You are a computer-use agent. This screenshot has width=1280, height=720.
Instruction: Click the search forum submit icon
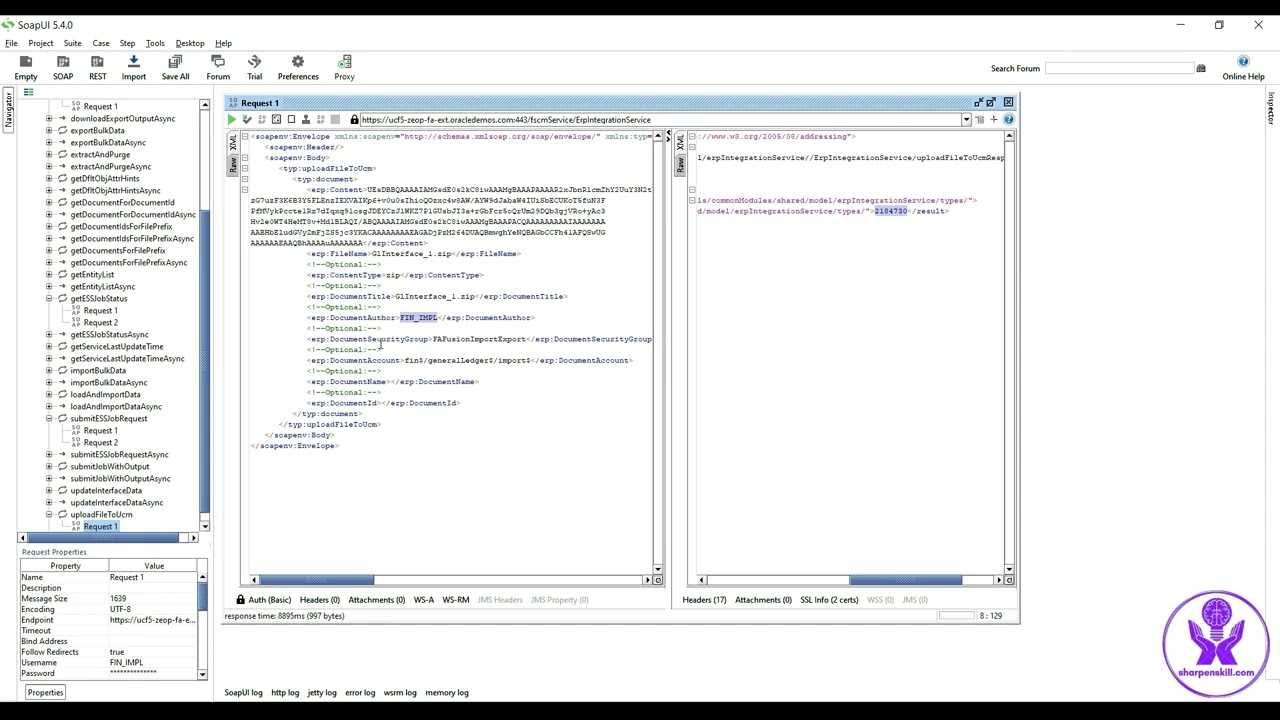coord(1201,68)
